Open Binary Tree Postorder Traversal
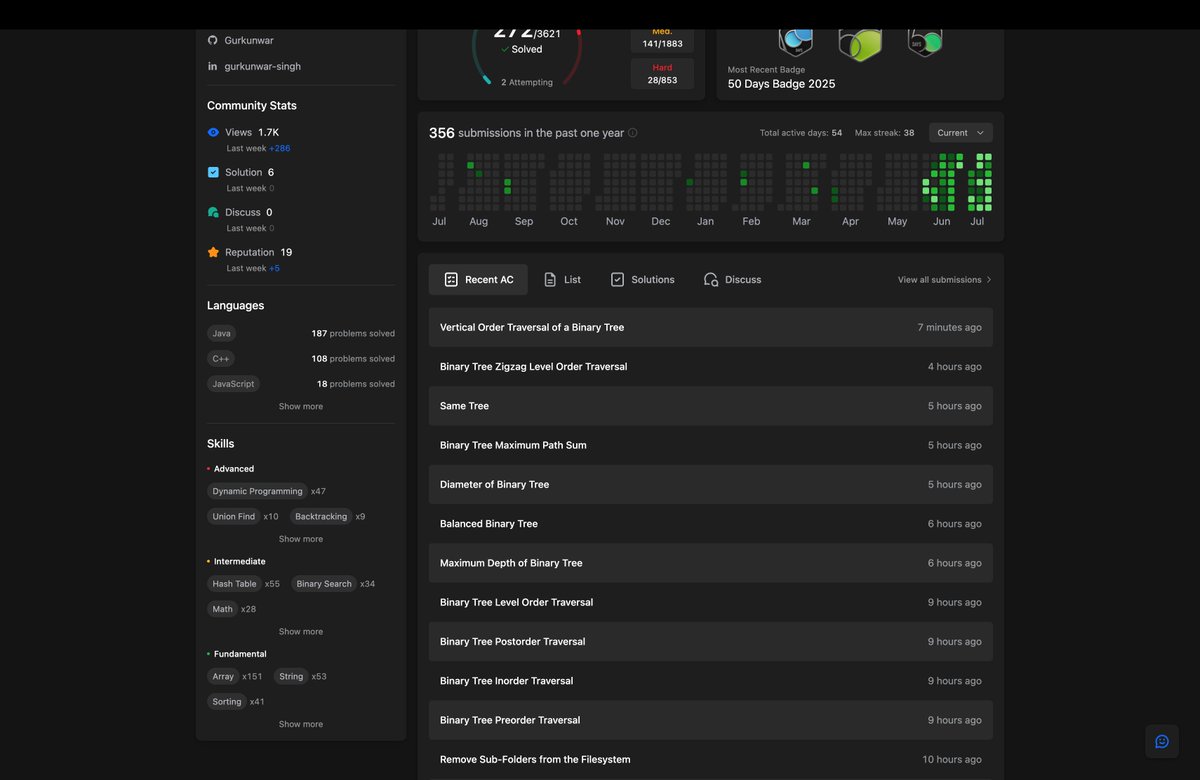Screen dimensions: 1200x780 point(711,641)
